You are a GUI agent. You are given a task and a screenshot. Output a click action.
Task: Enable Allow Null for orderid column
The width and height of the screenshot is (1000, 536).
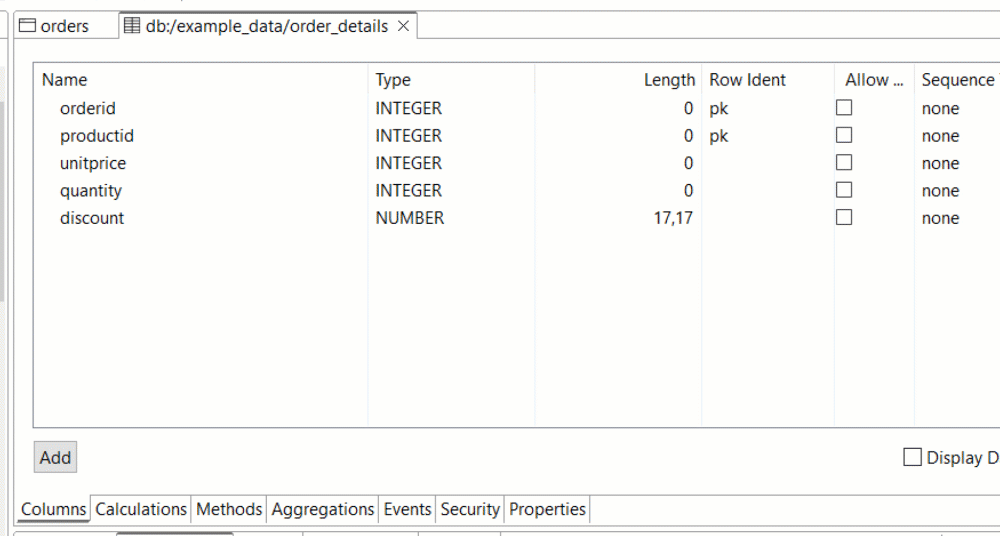click(844, 108)
